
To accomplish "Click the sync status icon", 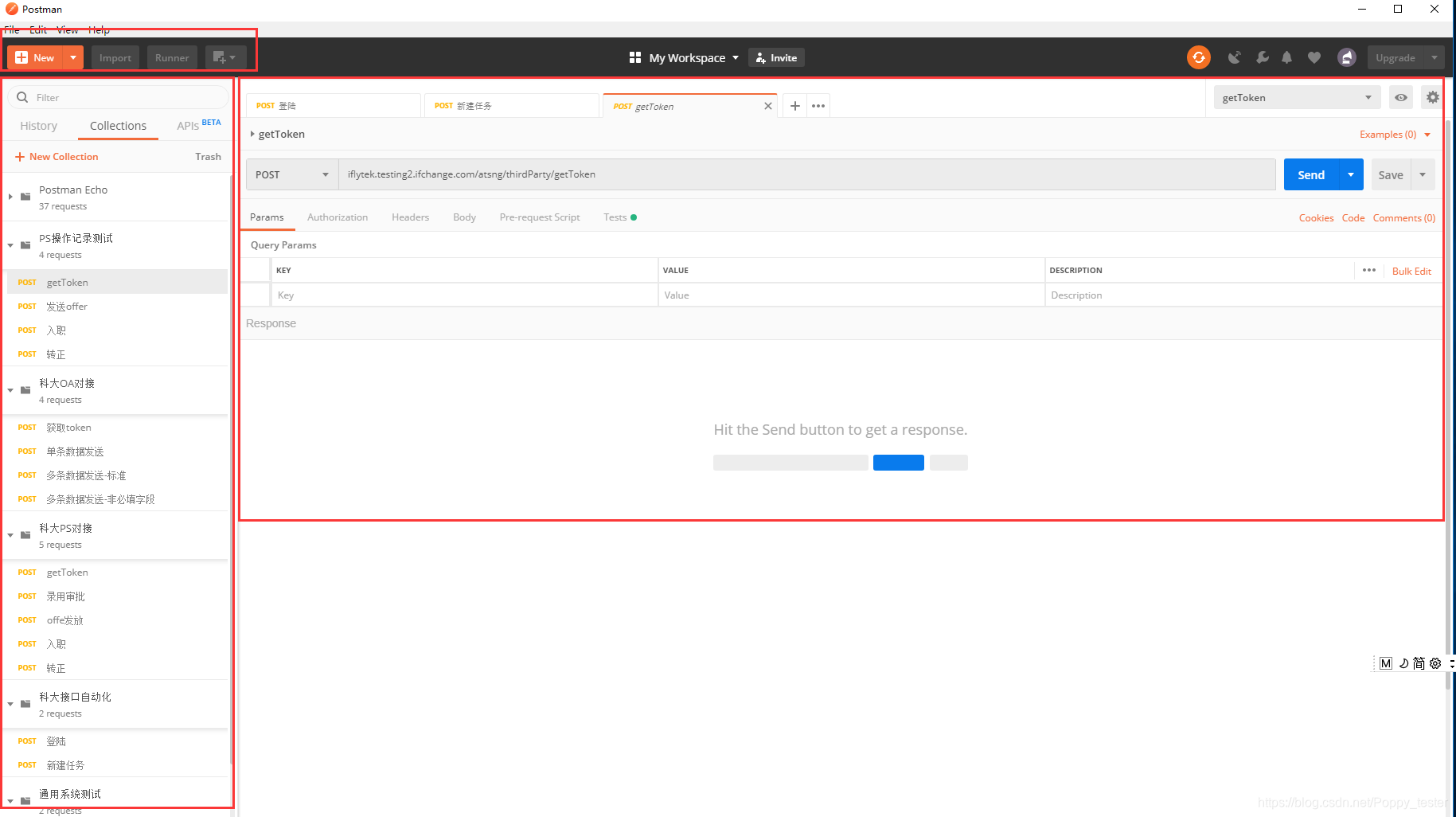I will (1198, 57).
